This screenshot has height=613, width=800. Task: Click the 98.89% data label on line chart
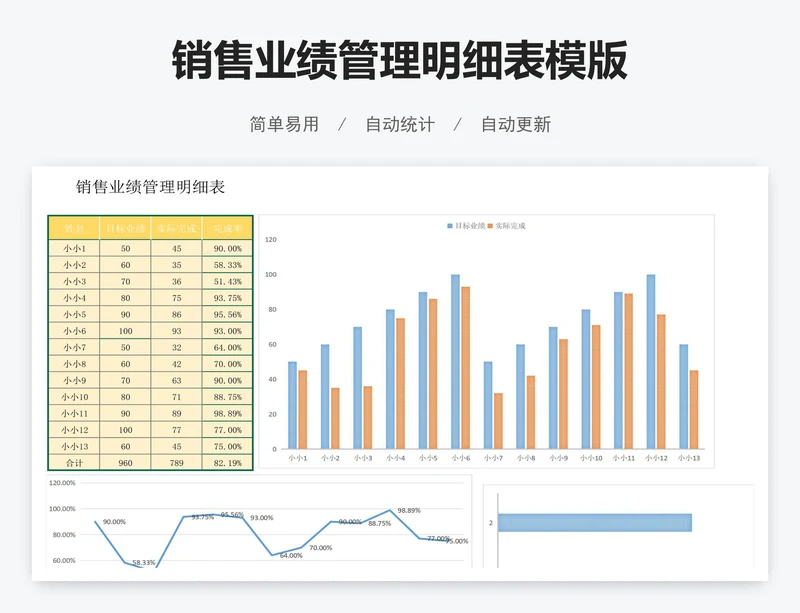(409, 510)
